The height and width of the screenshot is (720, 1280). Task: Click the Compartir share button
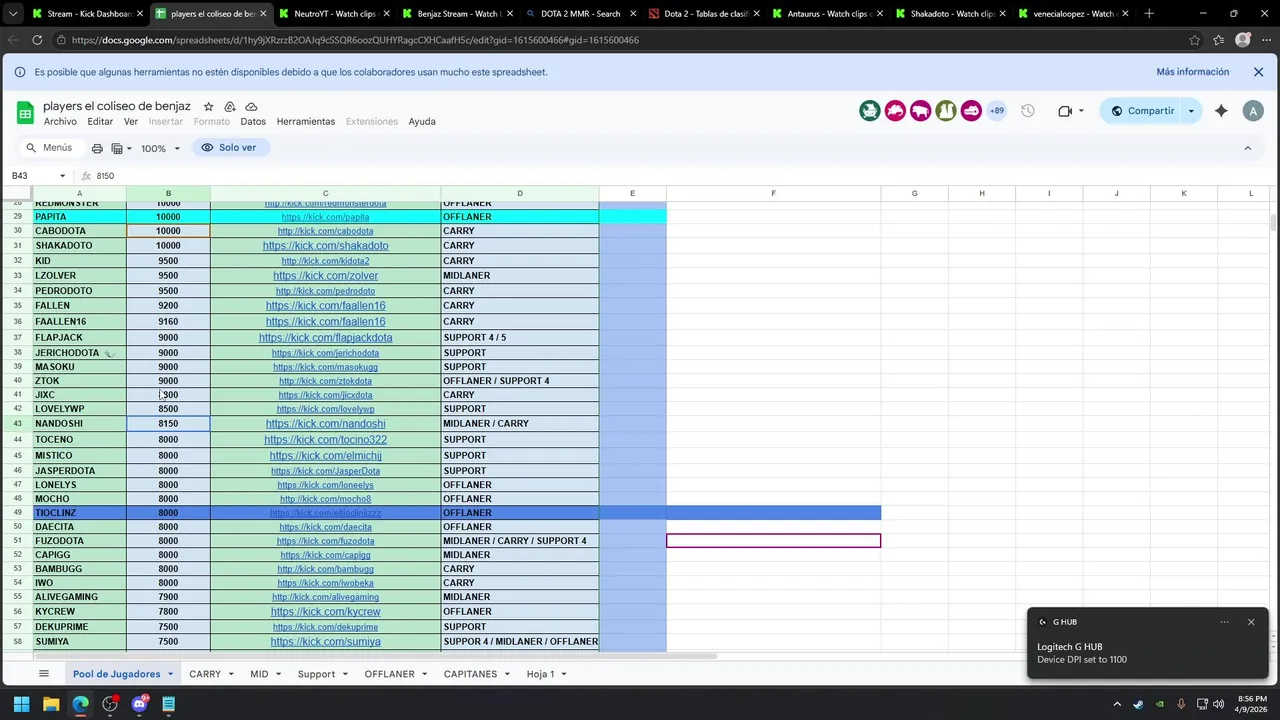click(x=1142, y=111)
